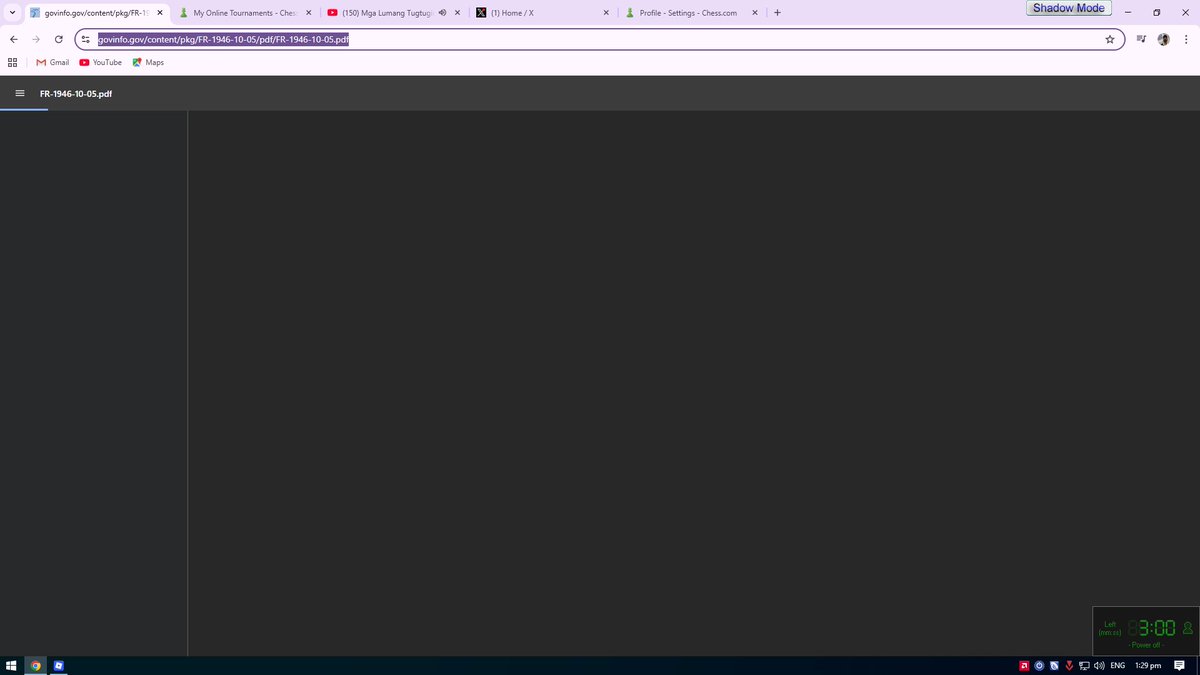
Task: Click the FR-1946-10-05.pdf file title
Action: 76,93
